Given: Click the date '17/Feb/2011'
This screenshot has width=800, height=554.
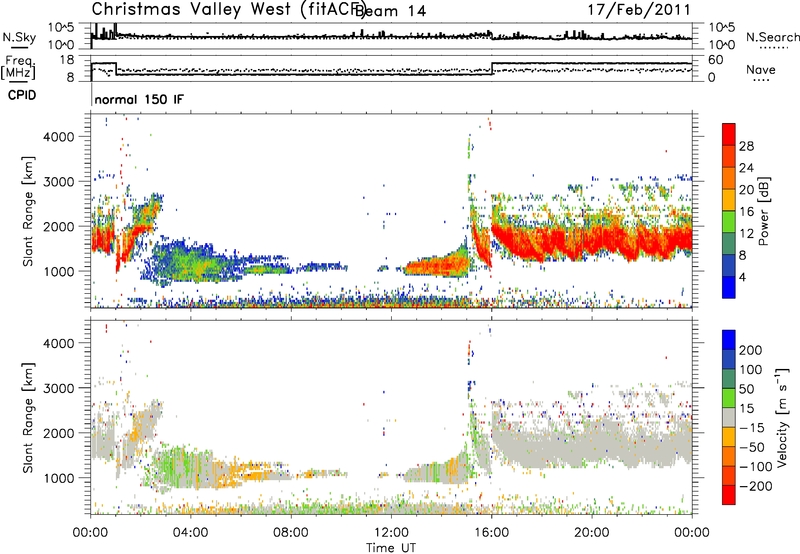Looking at the screenshot, I should [639, 9].
